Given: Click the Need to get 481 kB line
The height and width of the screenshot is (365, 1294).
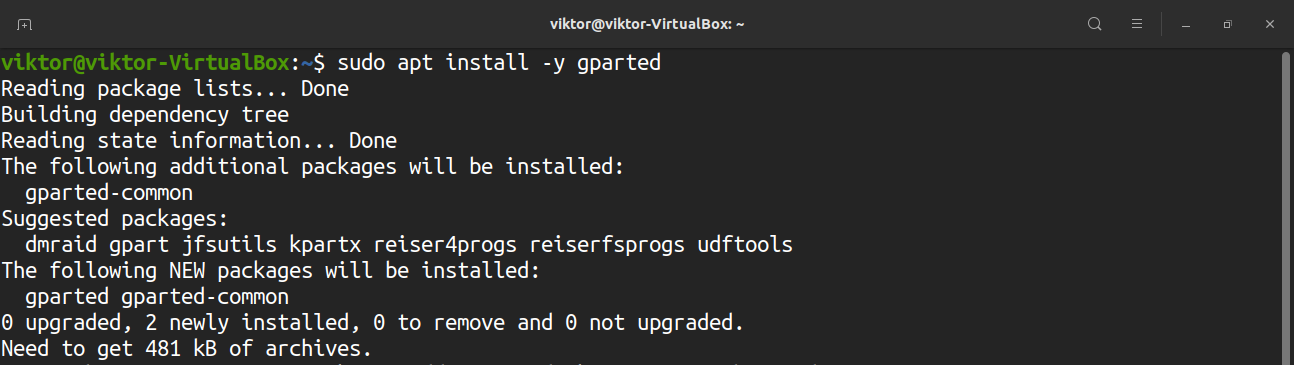Looking at the screenshot, I should (187, 349).
